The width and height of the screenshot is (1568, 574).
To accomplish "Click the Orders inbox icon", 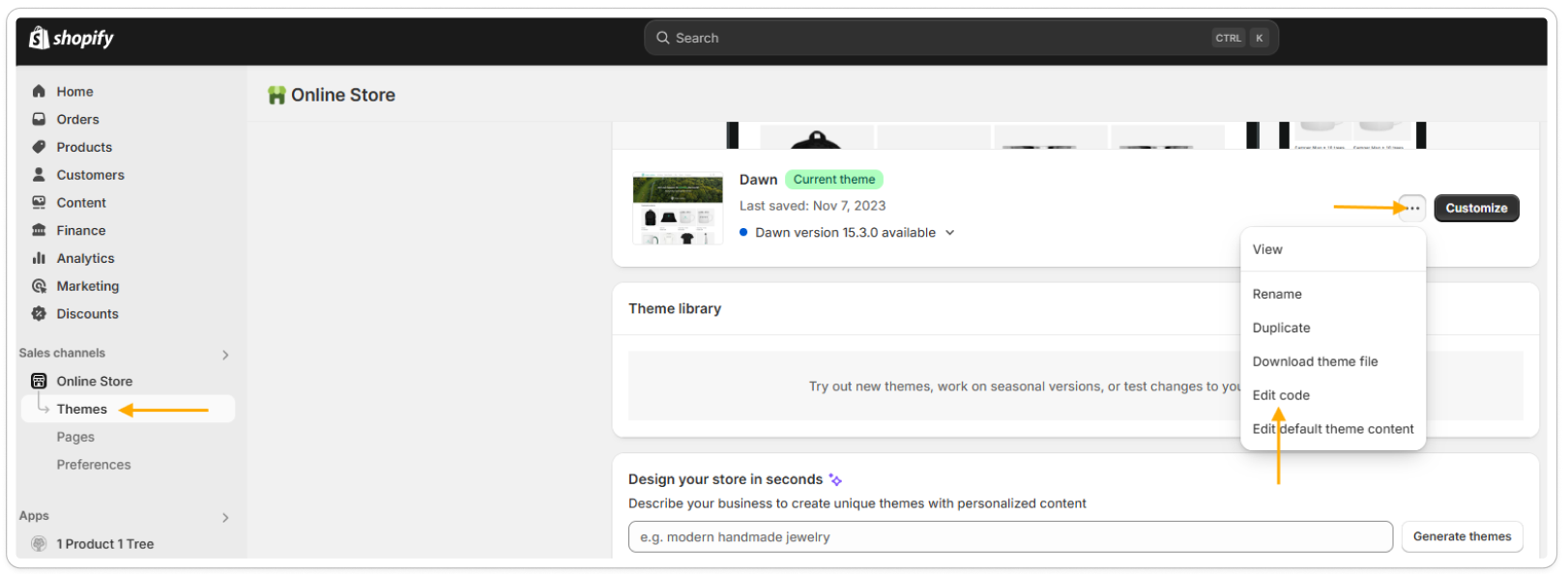I will [x=39, y=119].
